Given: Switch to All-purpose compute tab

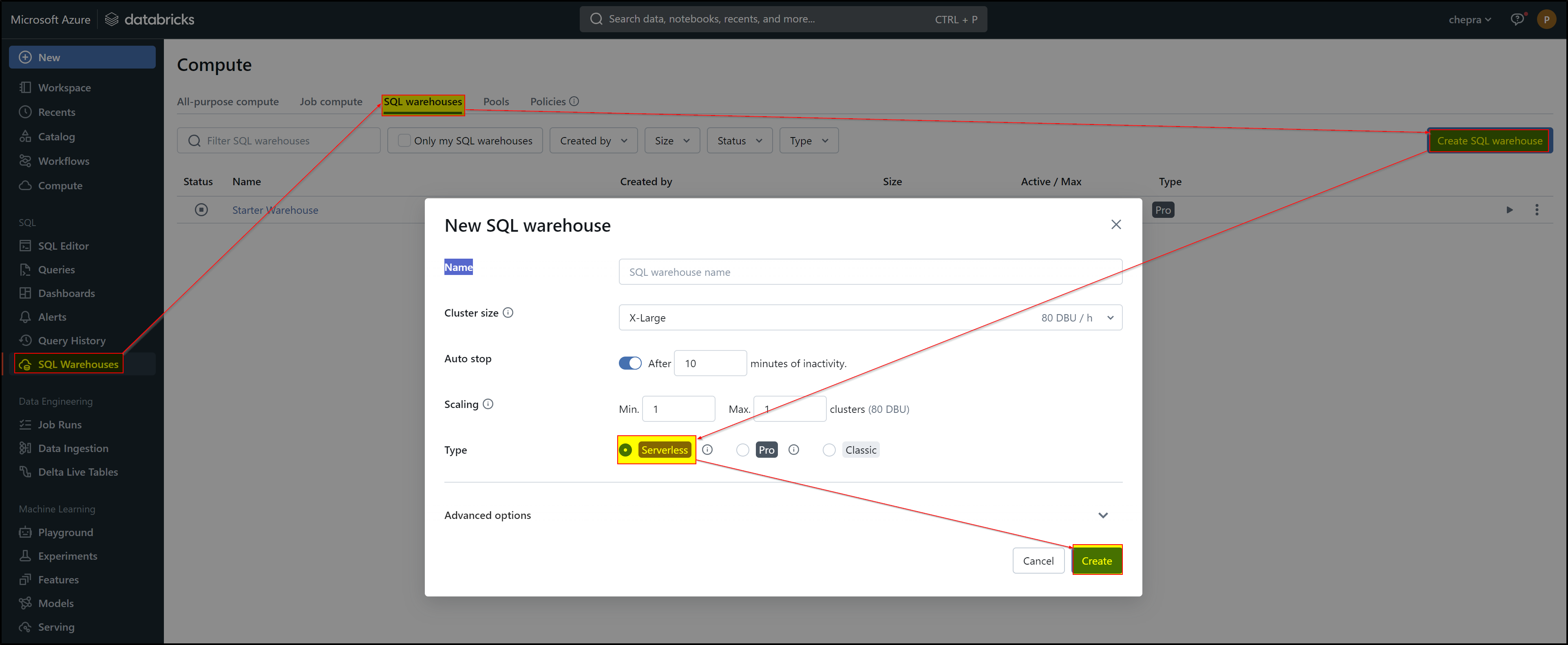Looking at the screenshot, I should pyautogui.click(x=227, y=101).
